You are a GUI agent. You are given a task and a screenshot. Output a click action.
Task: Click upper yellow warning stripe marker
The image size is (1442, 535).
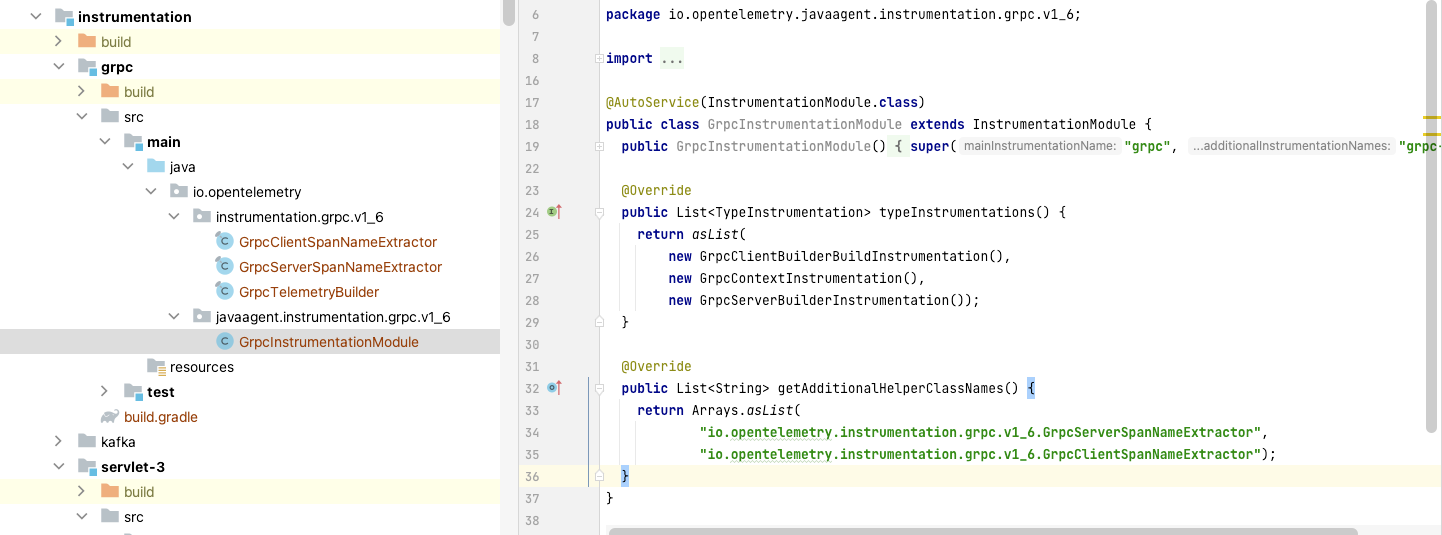(x=1432, y=118)
